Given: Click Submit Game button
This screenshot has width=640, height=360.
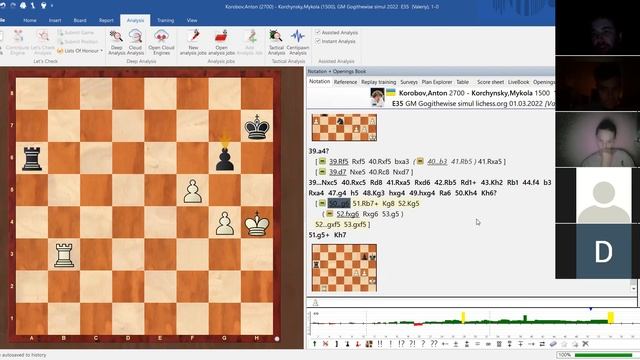Looking at the screenshot, I should pyautogui.click(x=76, y=32).
